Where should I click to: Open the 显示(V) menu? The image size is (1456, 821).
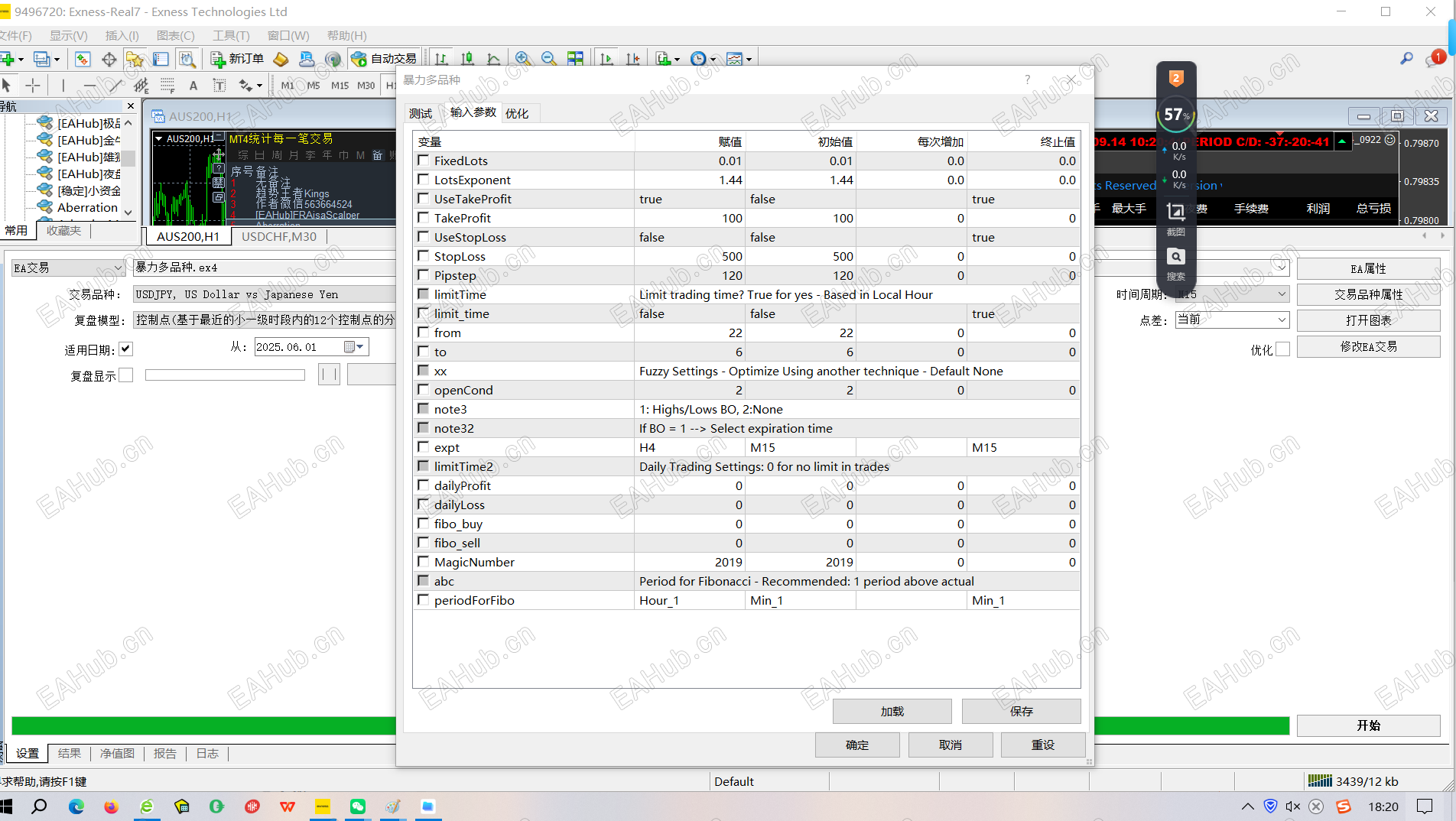coord(69,36)
